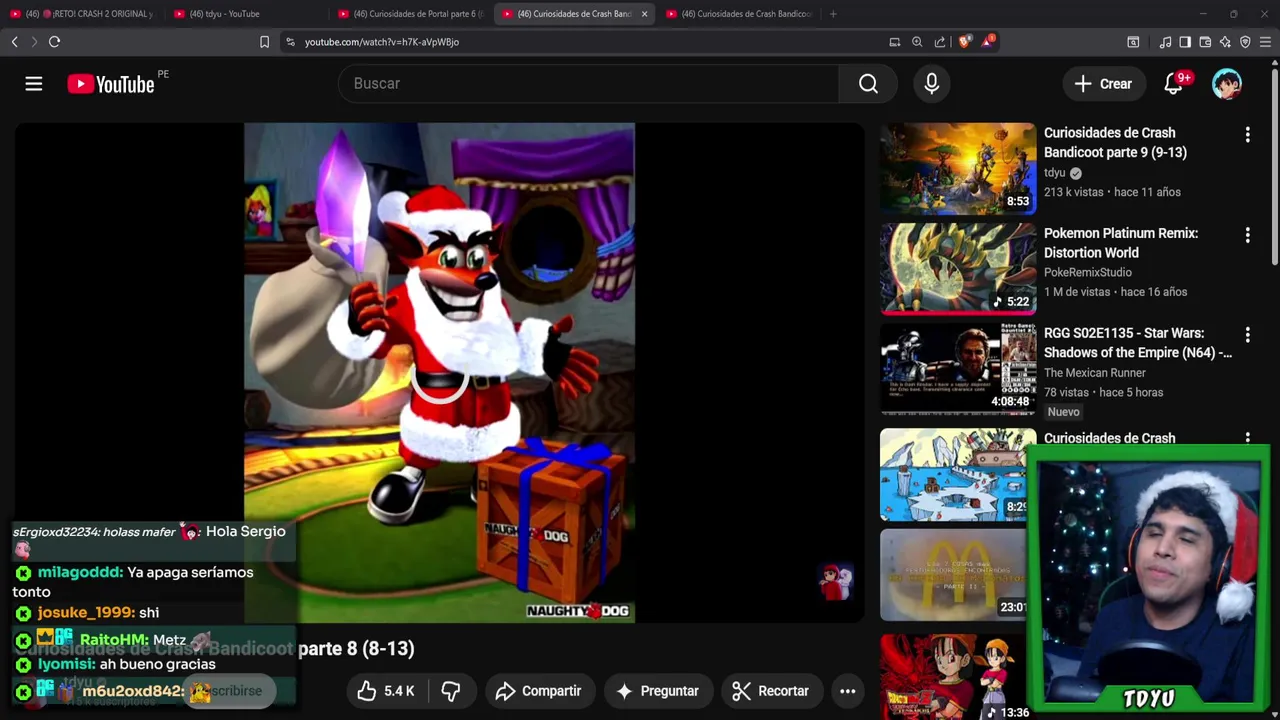Open The Mexican Runner channel link
Image resolution: width=1280 pixels, height=720 pixels.
click(1095, 373)
